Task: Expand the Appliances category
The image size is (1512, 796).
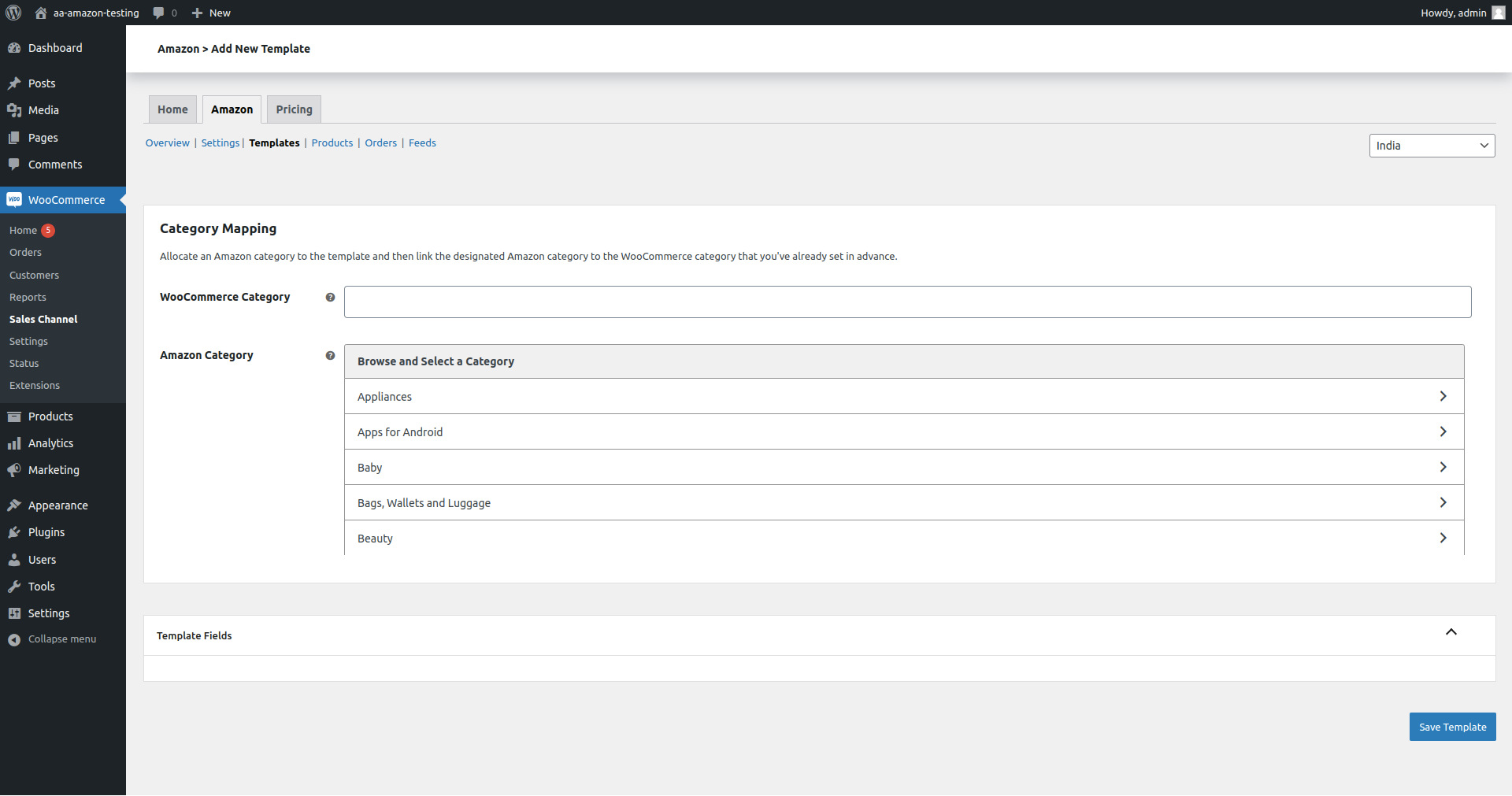Action: (x=1443, y=396)
